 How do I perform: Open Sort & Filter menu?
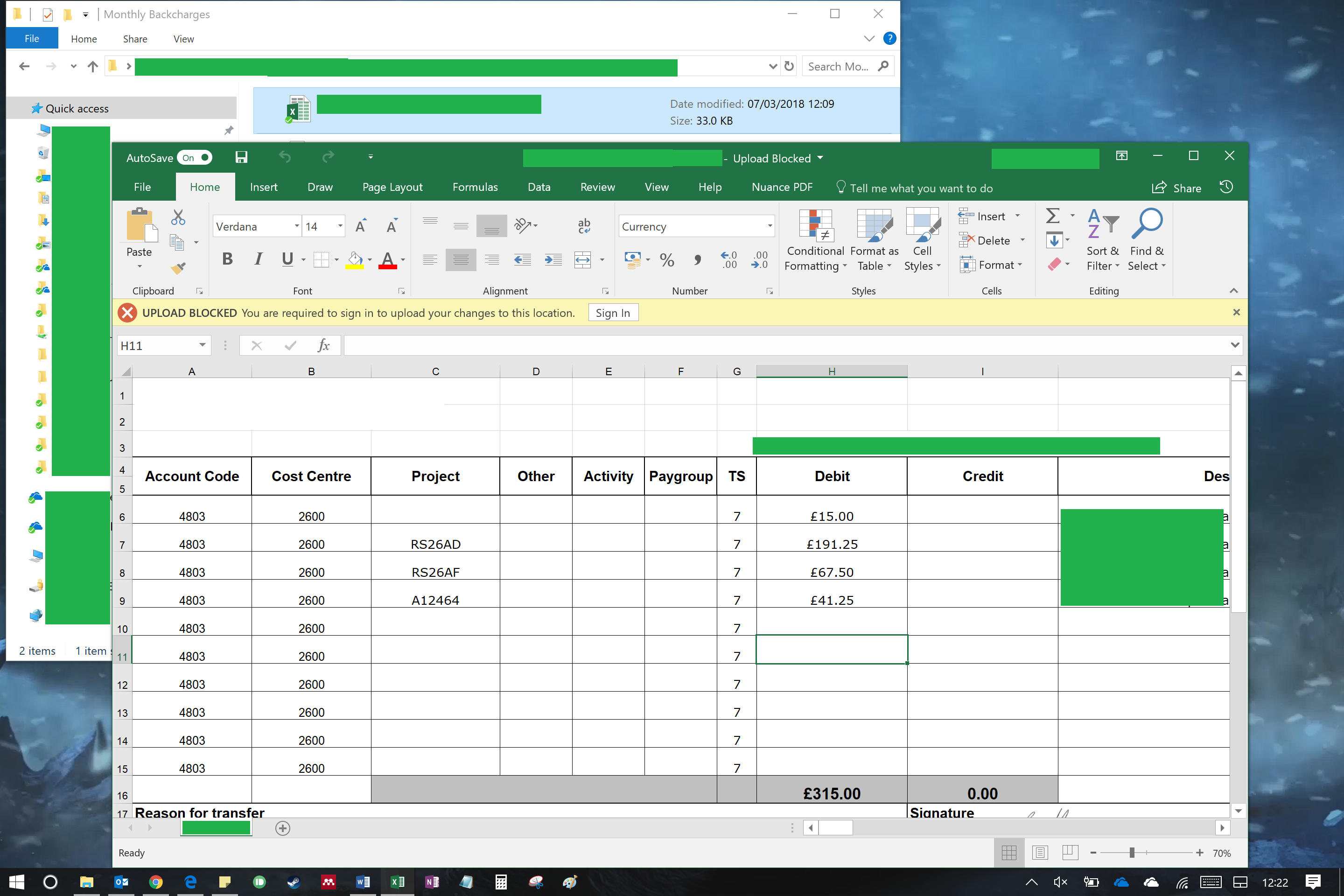coord(1103,239)
